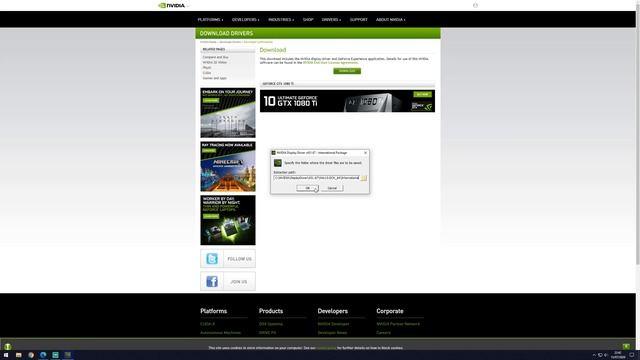Open Microsoft Edge from the taskbar

pyautogui.click(x=43, y=355)
